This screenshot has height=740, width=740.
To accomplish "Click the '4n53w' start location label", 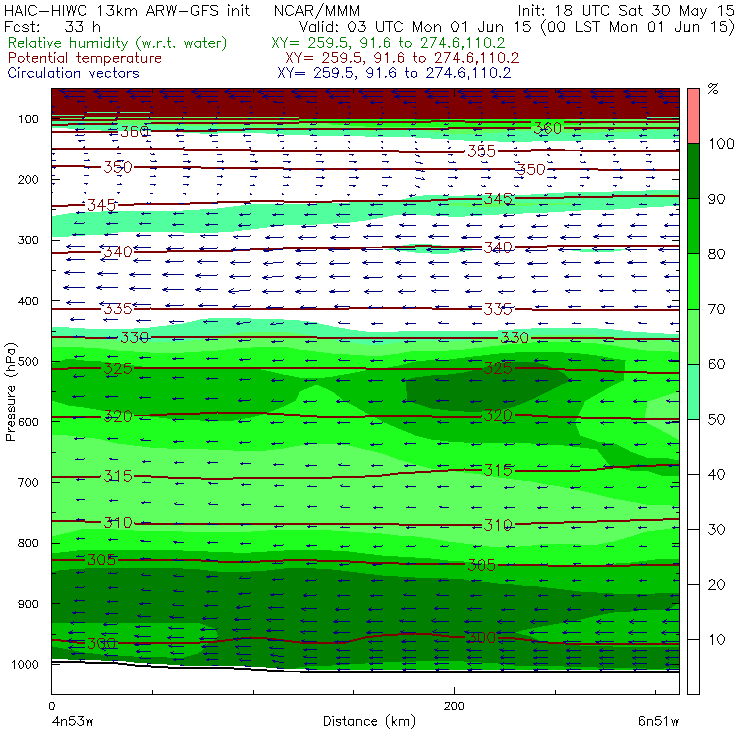I will [73, 721].
